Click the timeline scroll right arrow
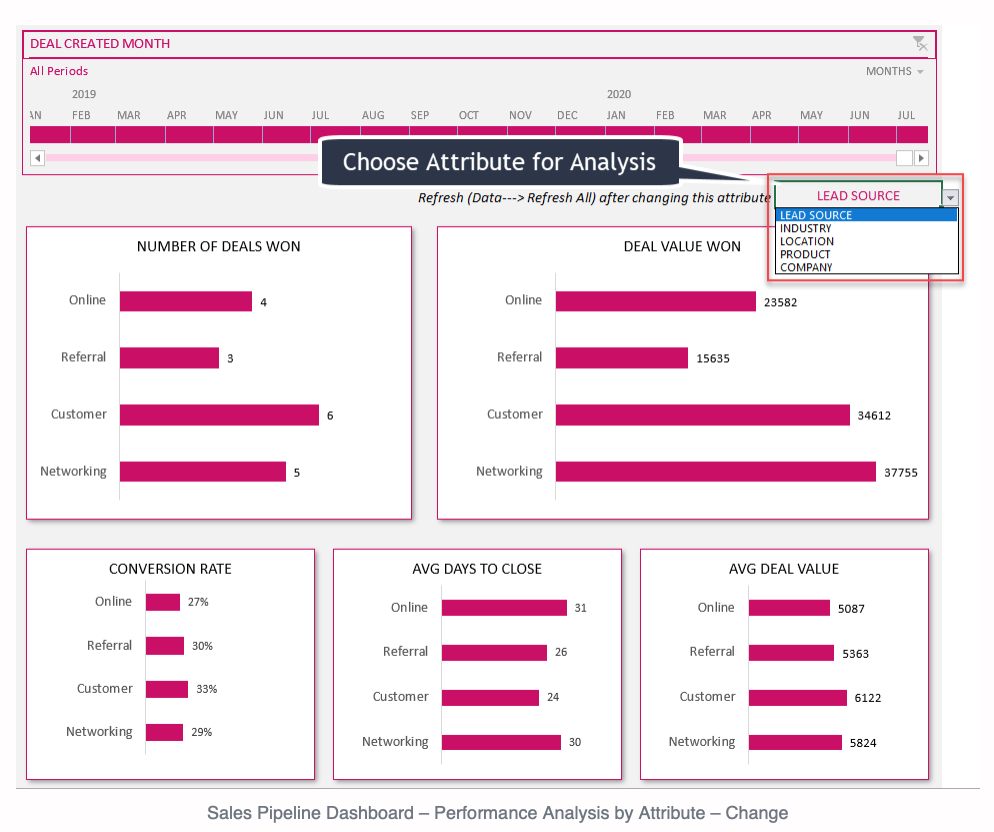The height and width of the screenshot is (832, 994). [921, 157]
